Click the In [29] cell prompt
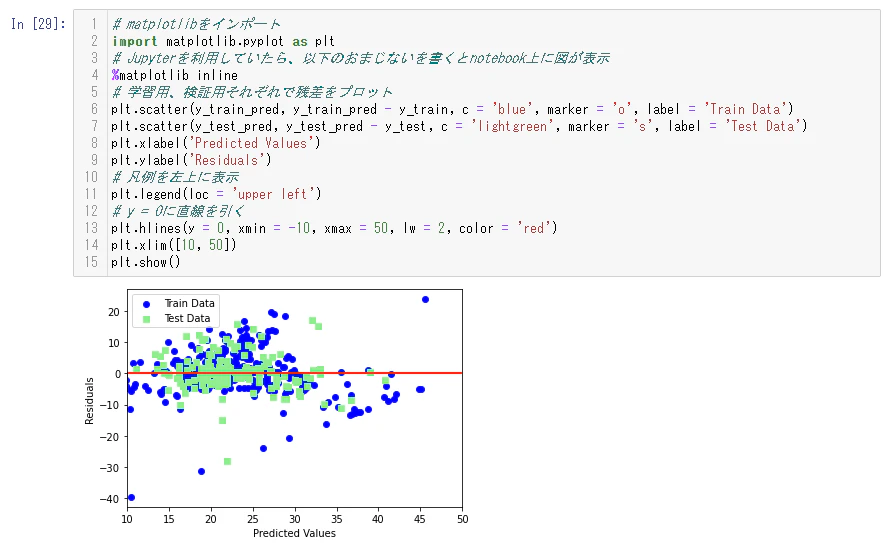The width and height of the screenshot is (885, 543). tap(38, 24)
